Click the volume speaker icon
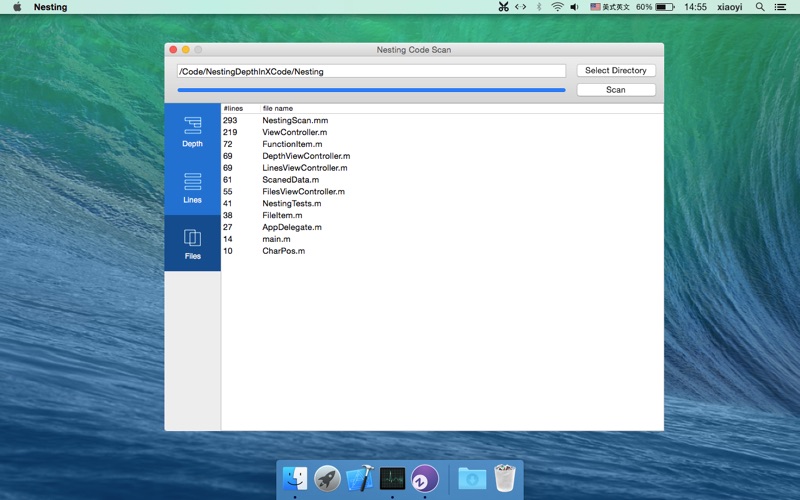The height and width of the screenshot is (500, 800). (574, 7)
